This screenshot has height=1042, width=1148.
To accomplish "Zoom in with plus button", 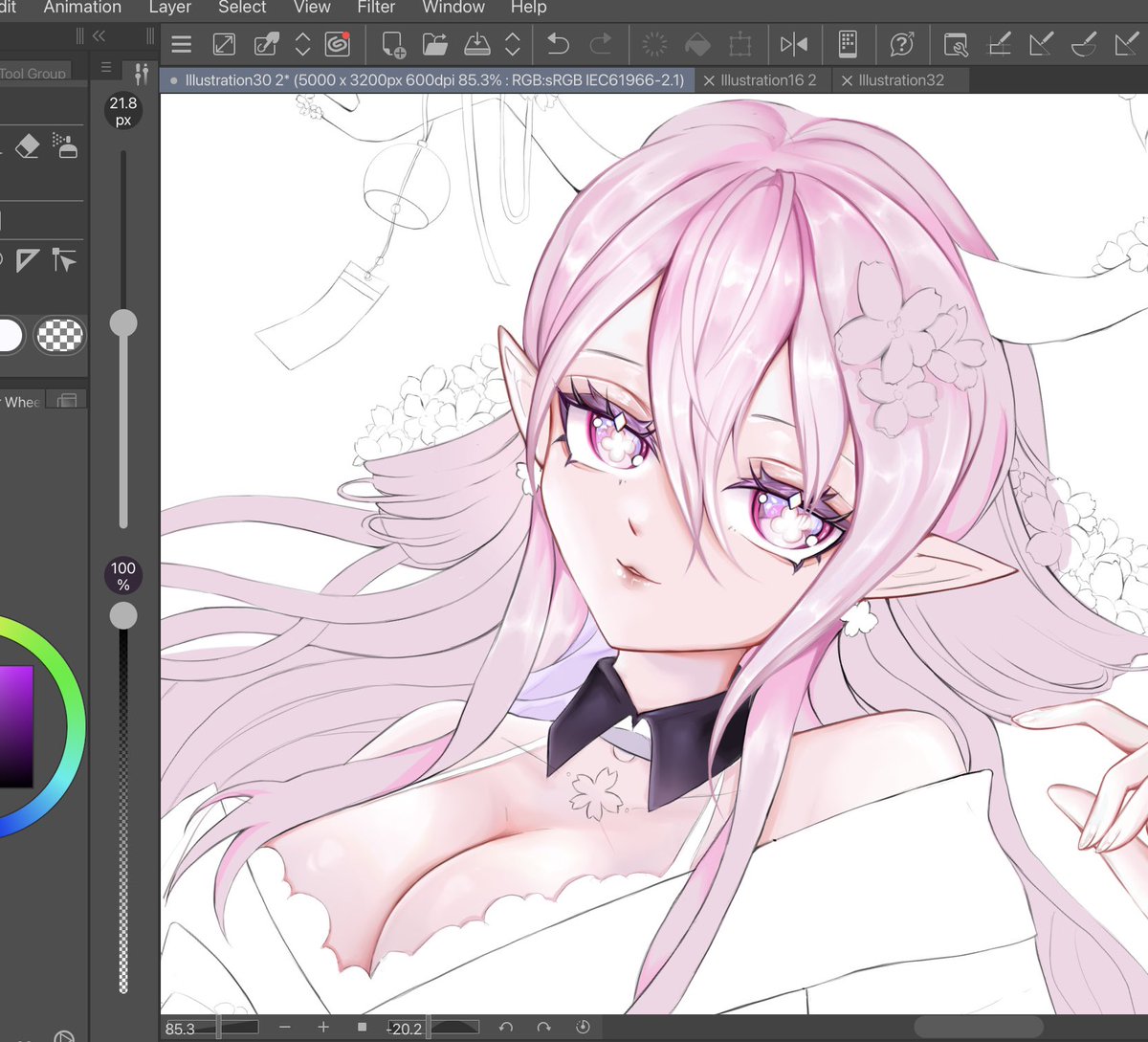I will pyautogui.click(x=323, y=1027).
